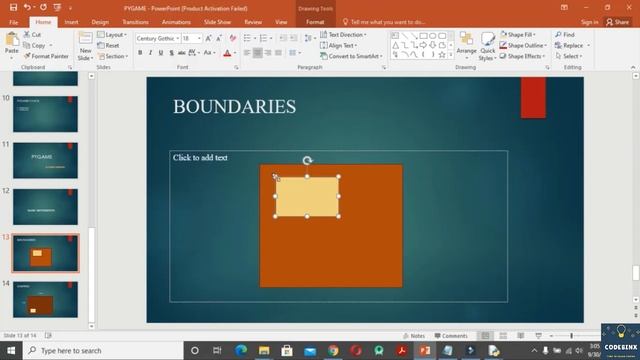Switch to the Animations tab

click(x=176, y=22)
